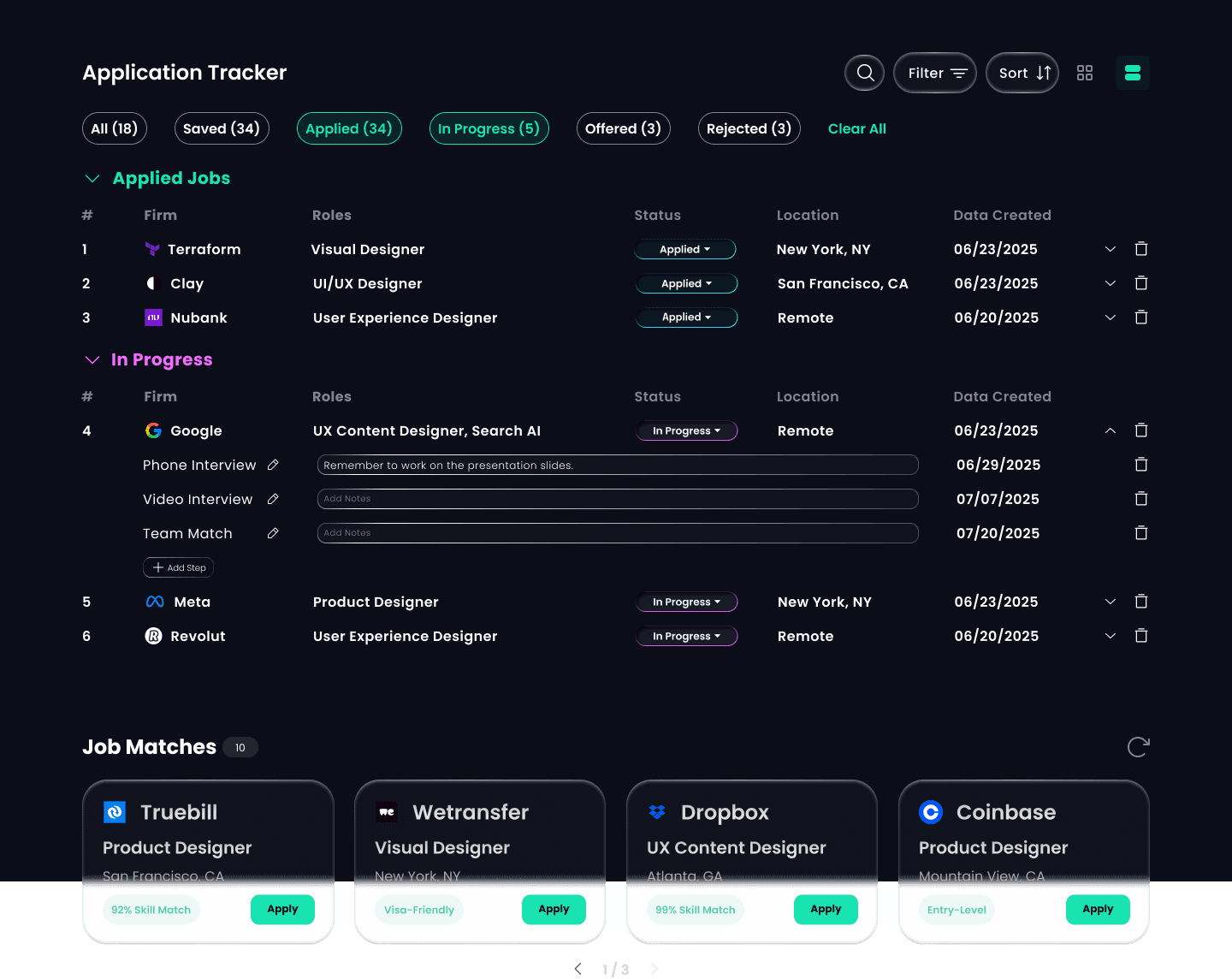This screenshot has width=1232, height=979.
Task: Delete the Terraform application row
Action: pos(1141,249)
